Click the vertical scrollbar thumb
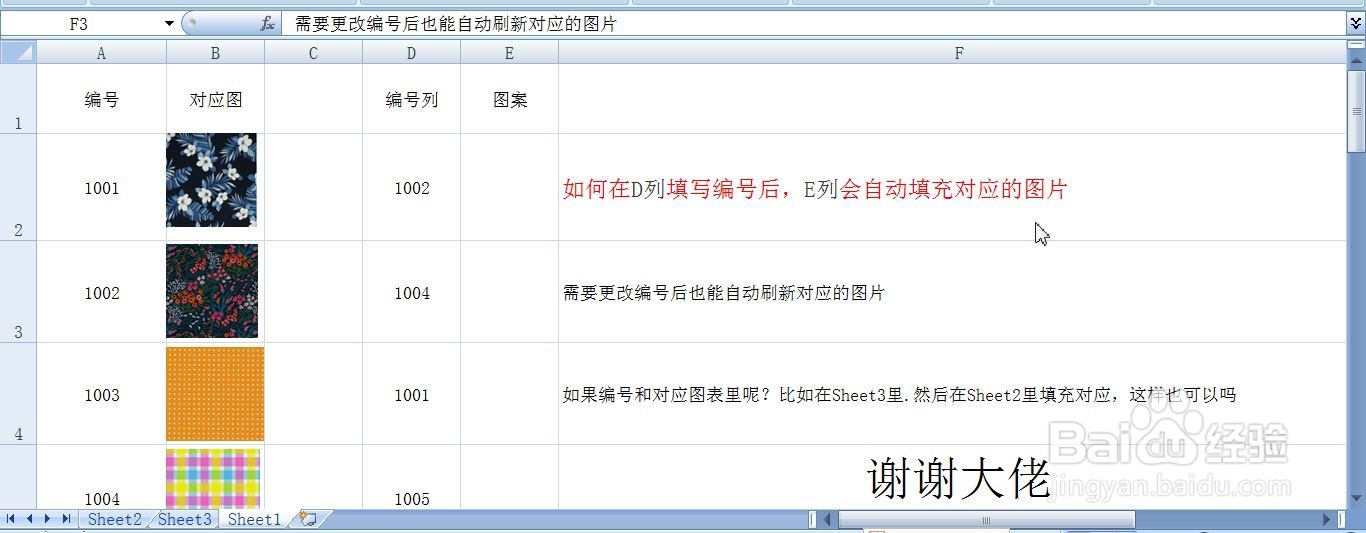Screen dimensions: 1366x533 [x=1356, y=112]
